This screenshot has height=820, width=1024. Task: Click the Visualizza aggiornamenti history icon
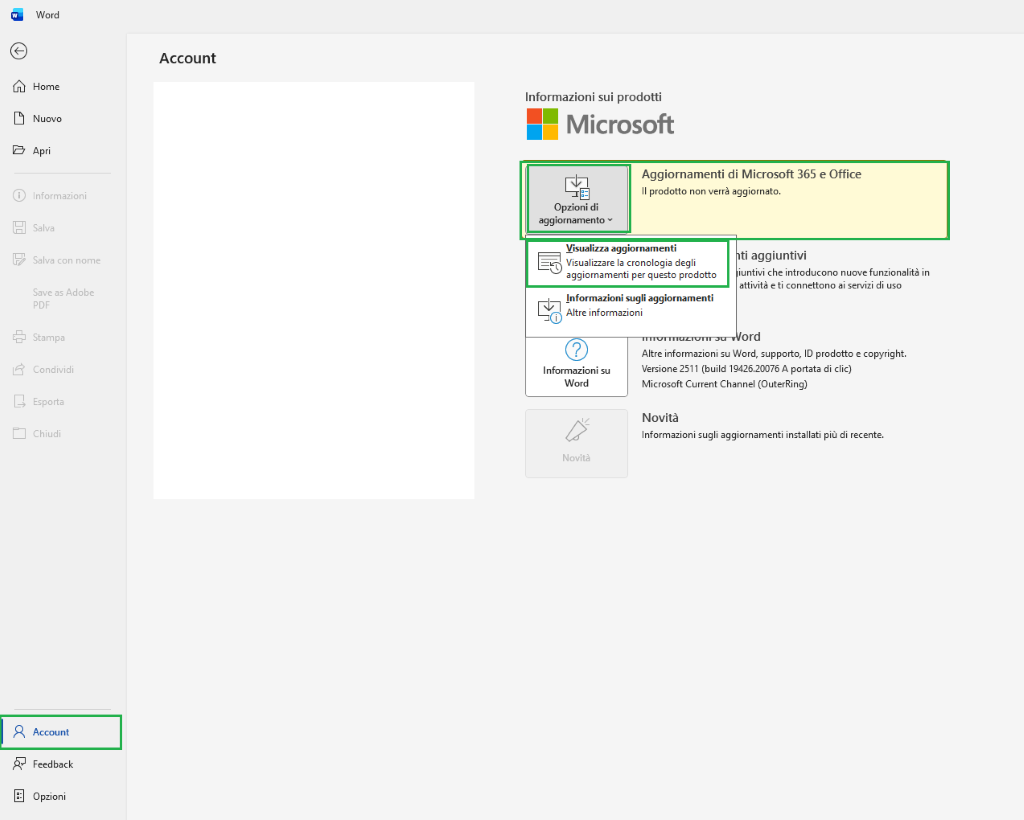point(549,262)
